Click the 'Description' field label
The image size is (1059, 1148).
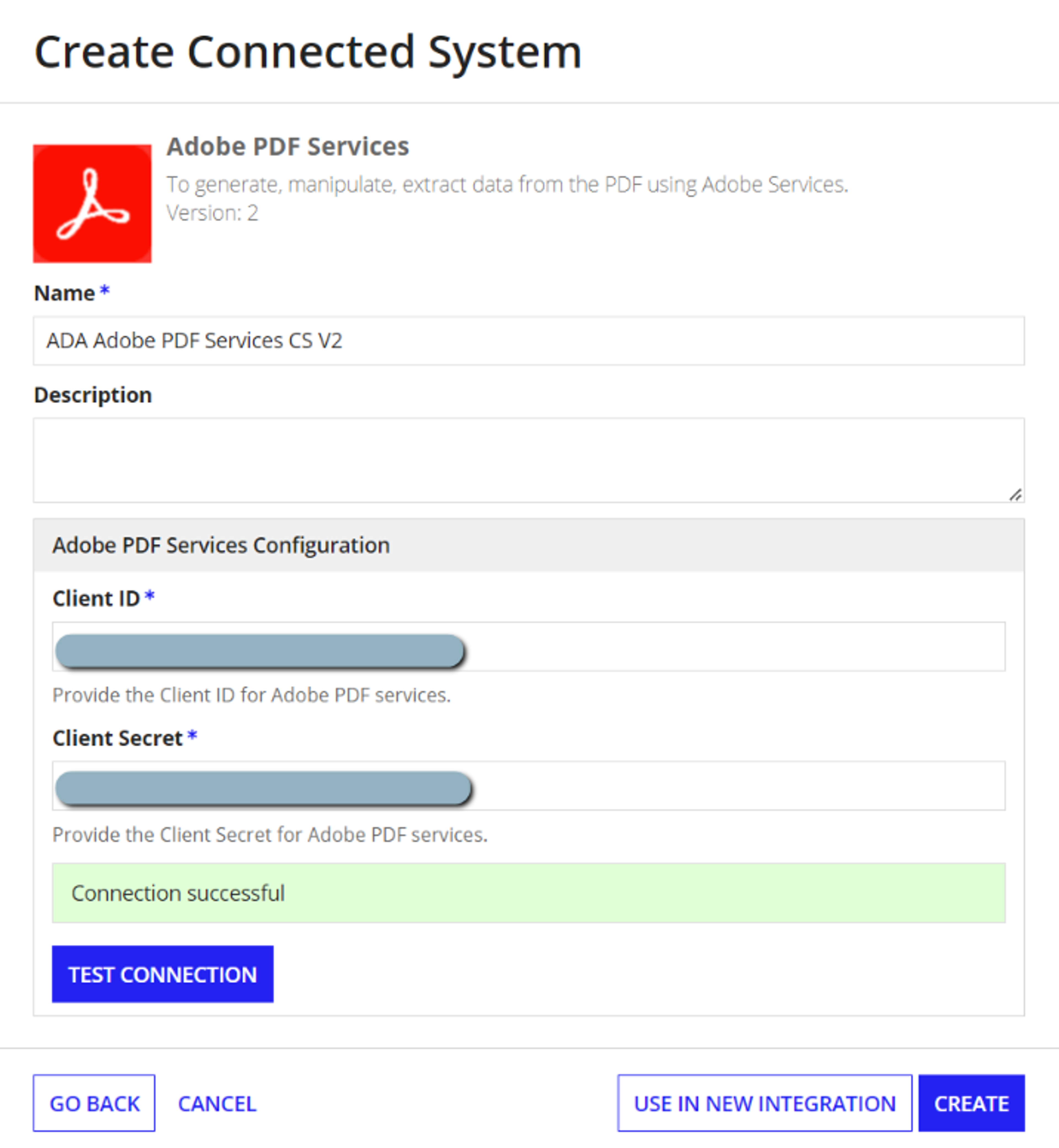point(93,395)
